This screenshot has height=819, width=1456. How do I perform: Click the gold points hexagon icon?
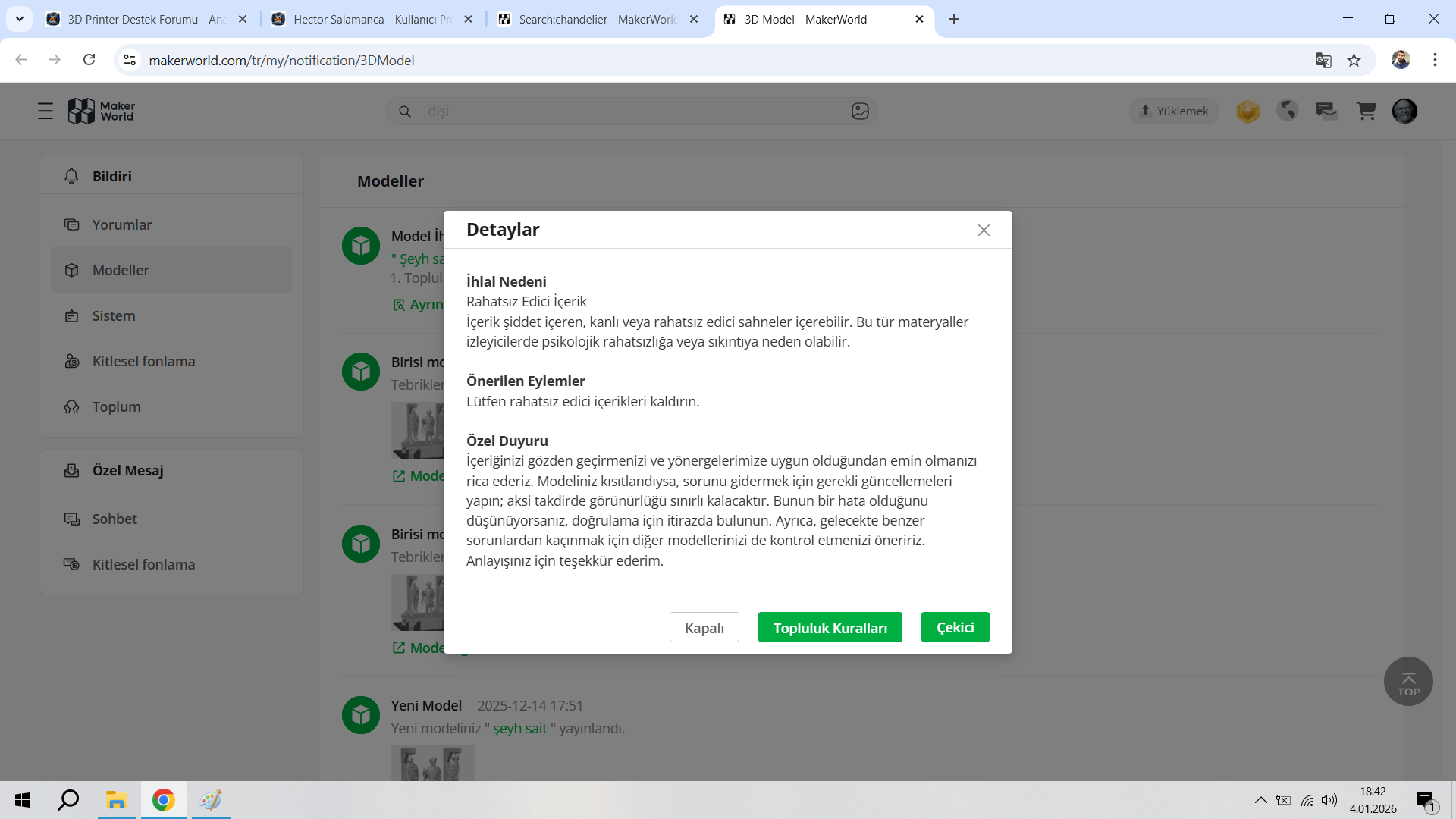click(1247, 111)
